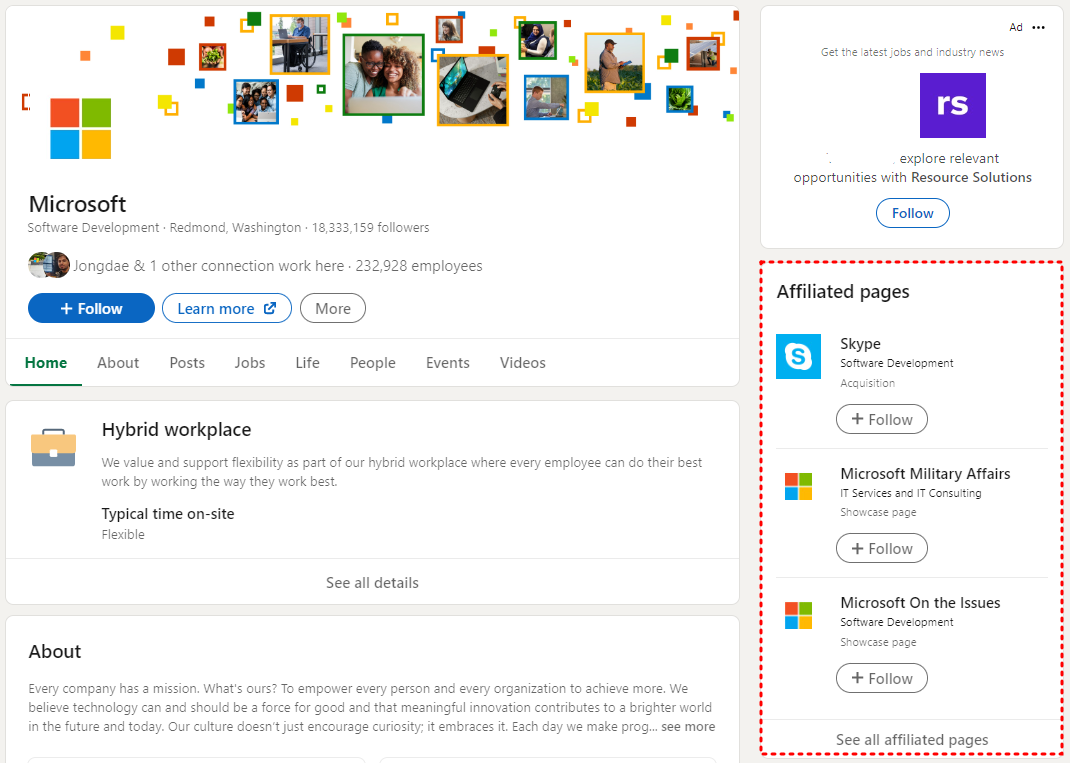The width and height of the screenshot is (1070, 763).
Task: Click the Microsoft four-square company logo
Action: 81,128
